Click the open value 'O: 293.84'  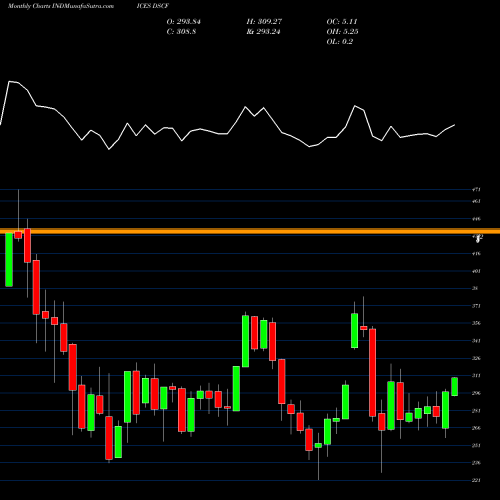tap(184, 22)
